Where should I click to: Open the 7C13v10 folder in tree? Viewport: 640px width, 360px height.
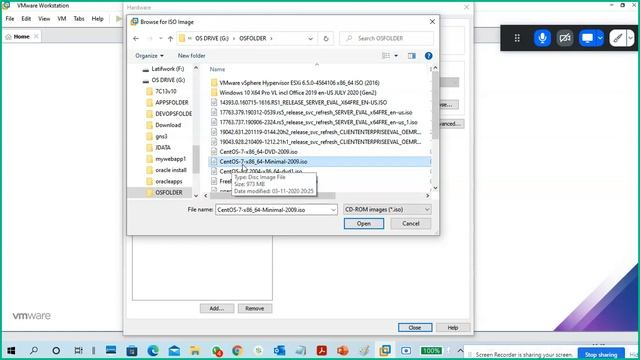coord(165,91)
